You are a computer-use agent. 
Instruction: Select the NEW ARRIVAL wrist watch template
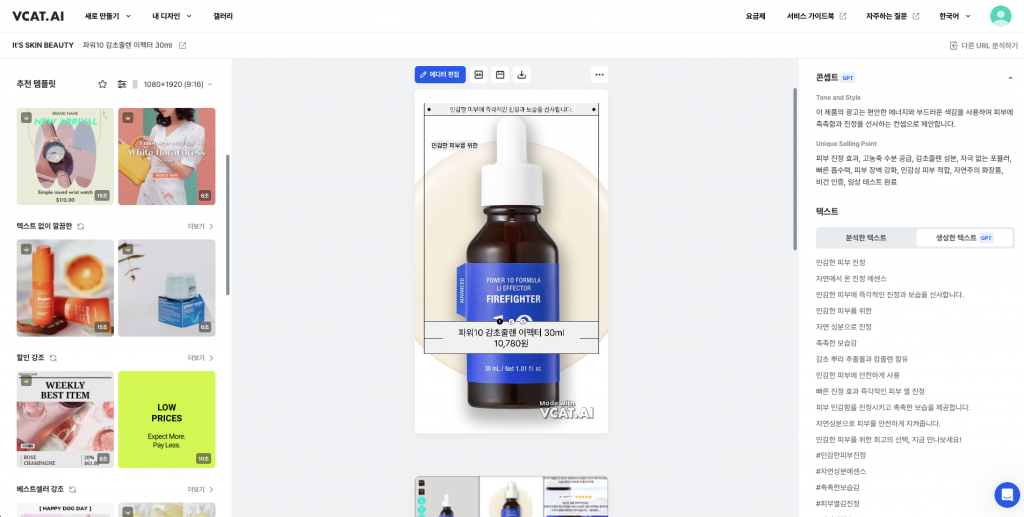tap(65, 157)
